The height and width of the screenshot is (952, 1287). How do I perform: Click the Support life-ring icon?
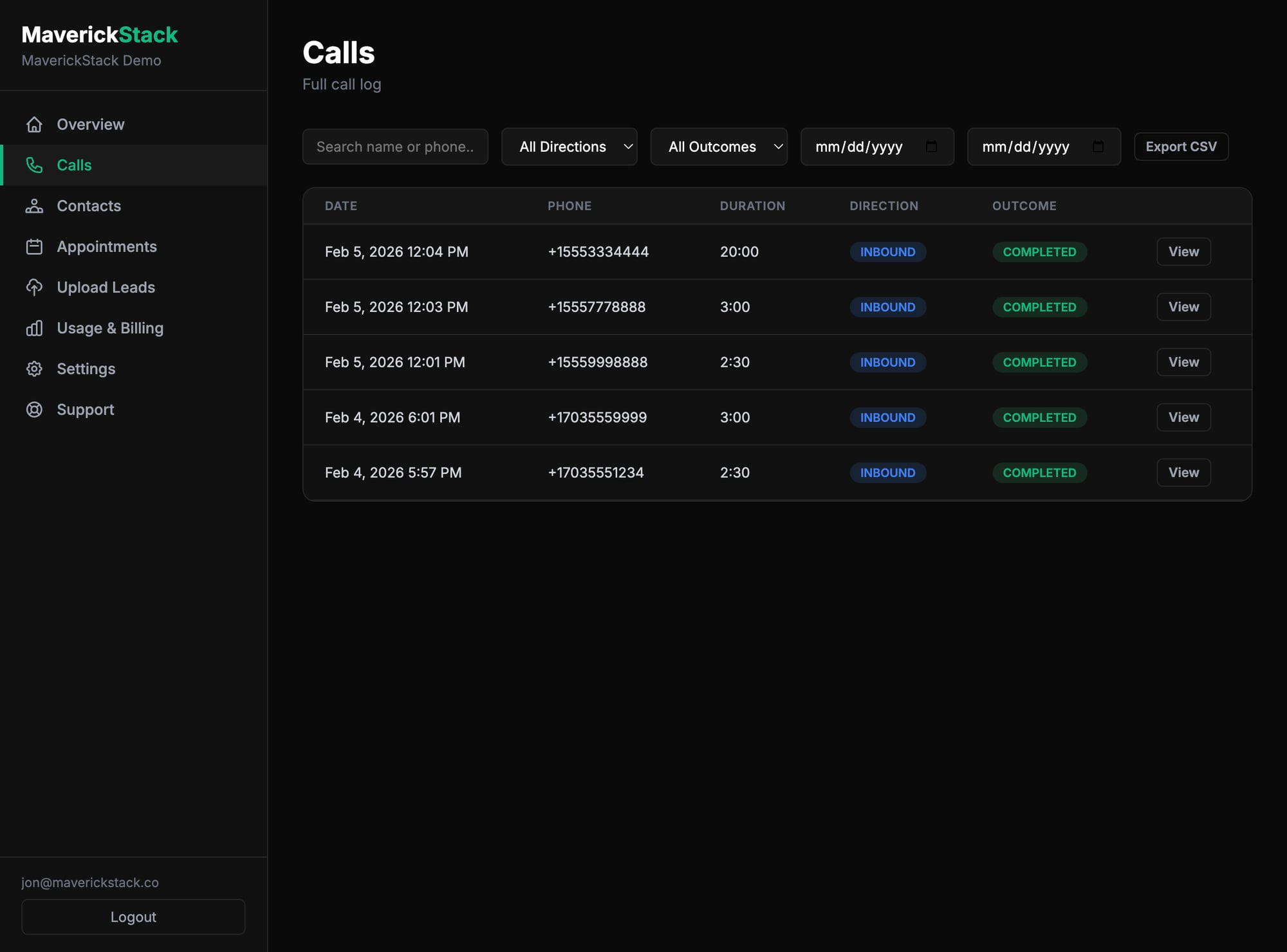[x=35, y=409]
